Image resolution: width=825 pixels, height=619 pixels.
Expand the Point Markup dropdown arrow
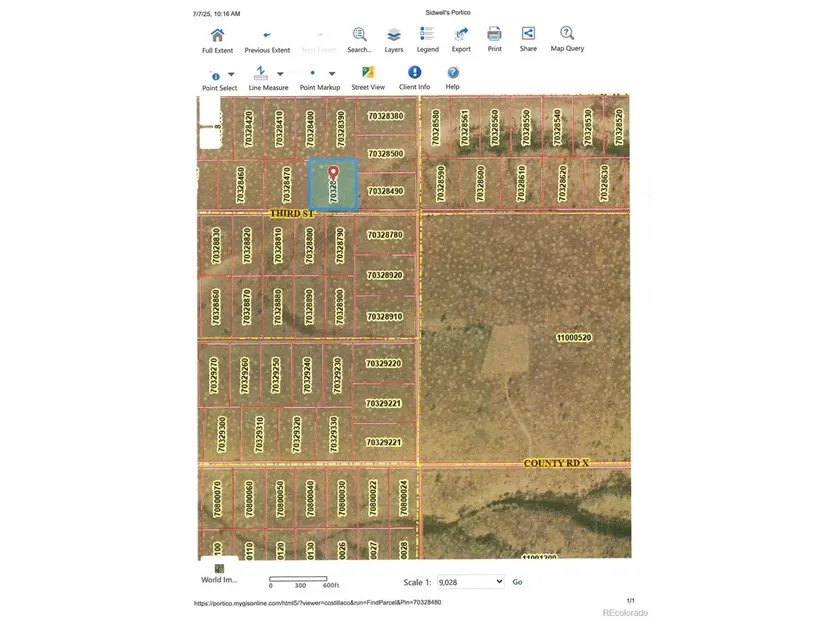click(x=332, y=74)
